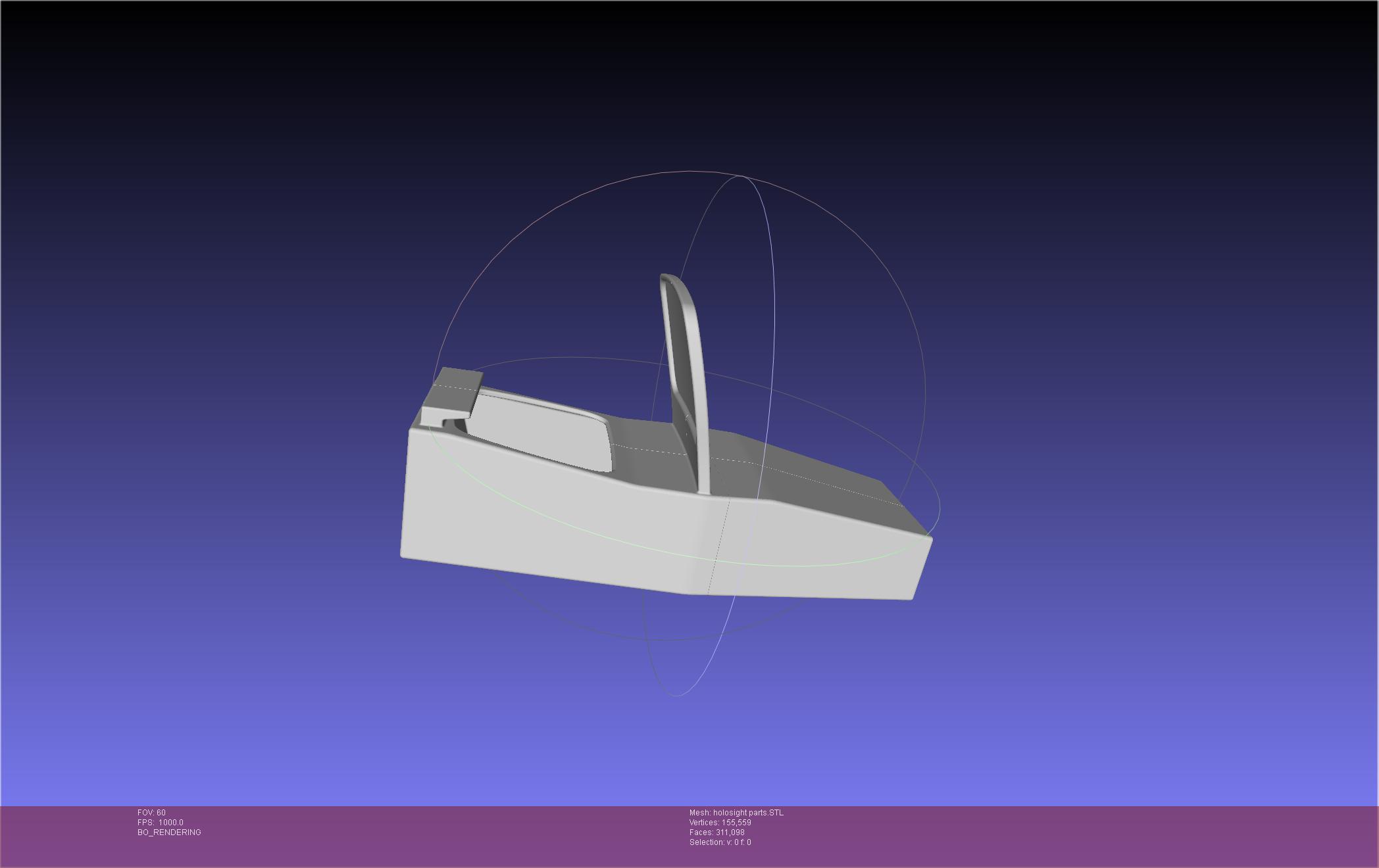Click the BO_RENDERING label
This screenshot has height=868, width=1379.
click(x=169, y=832)
